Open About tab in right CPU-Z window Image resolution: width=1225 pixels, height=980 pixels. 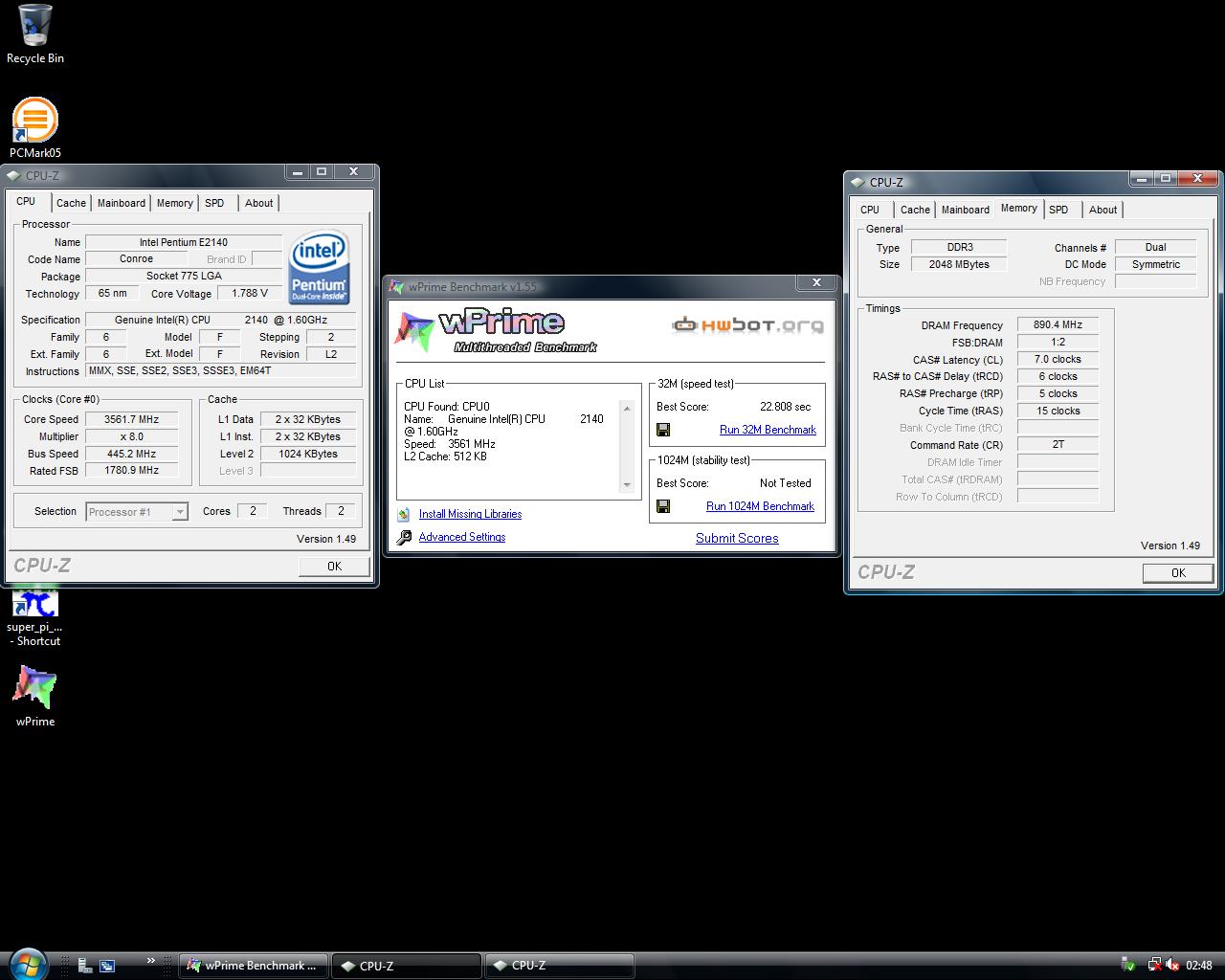[1102, 210]
